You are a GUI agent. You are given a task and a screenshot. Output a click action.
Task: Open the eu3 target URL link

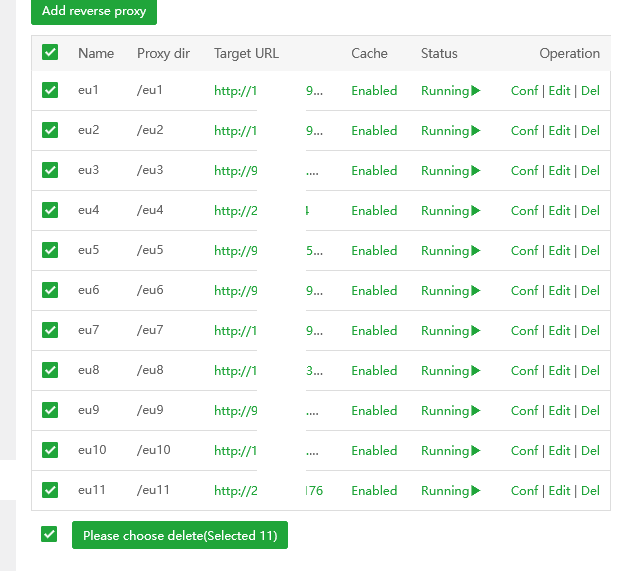point(235,171)
